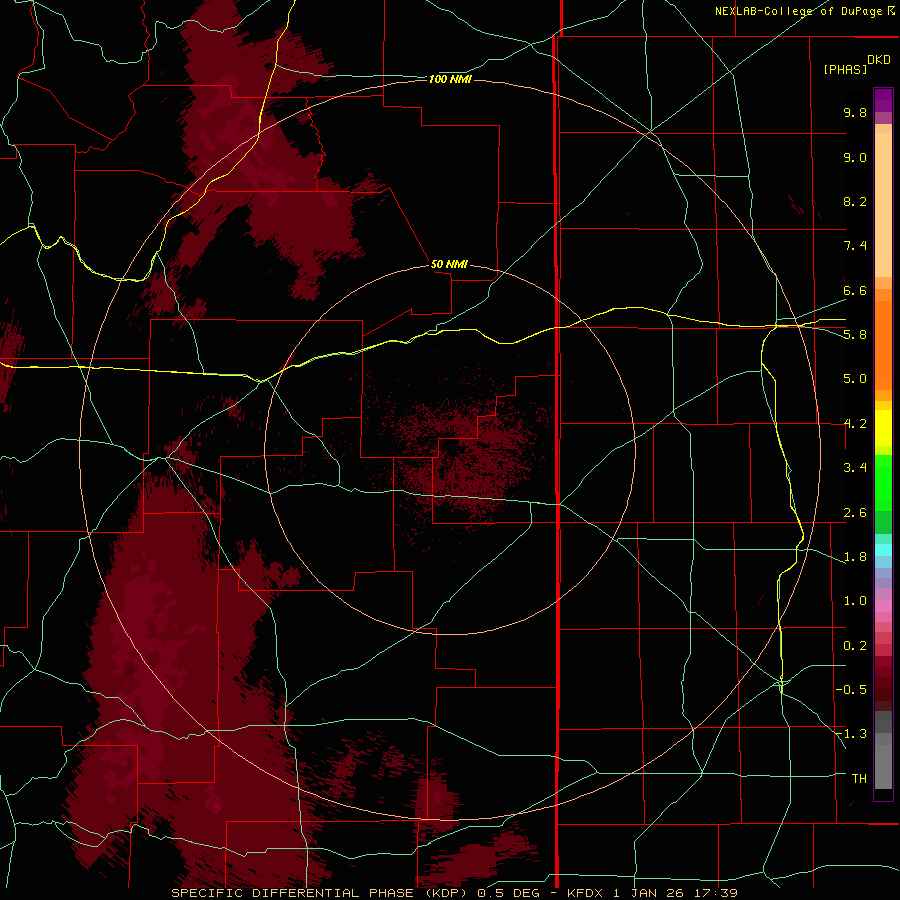Click the 3.4 legend value

tap(855, 468)
